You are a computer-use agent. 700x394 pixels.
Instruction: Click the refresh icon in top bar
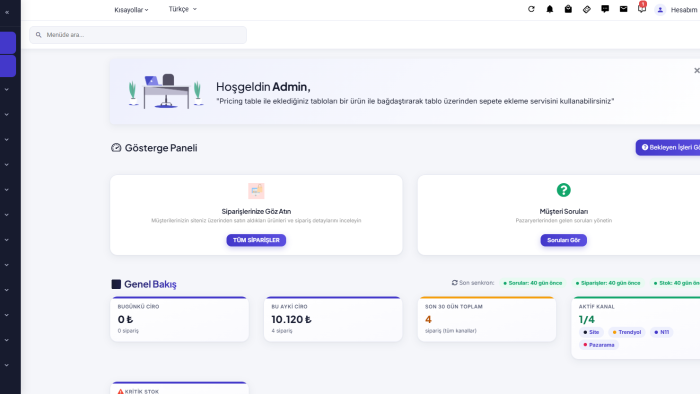coord(531,9)
